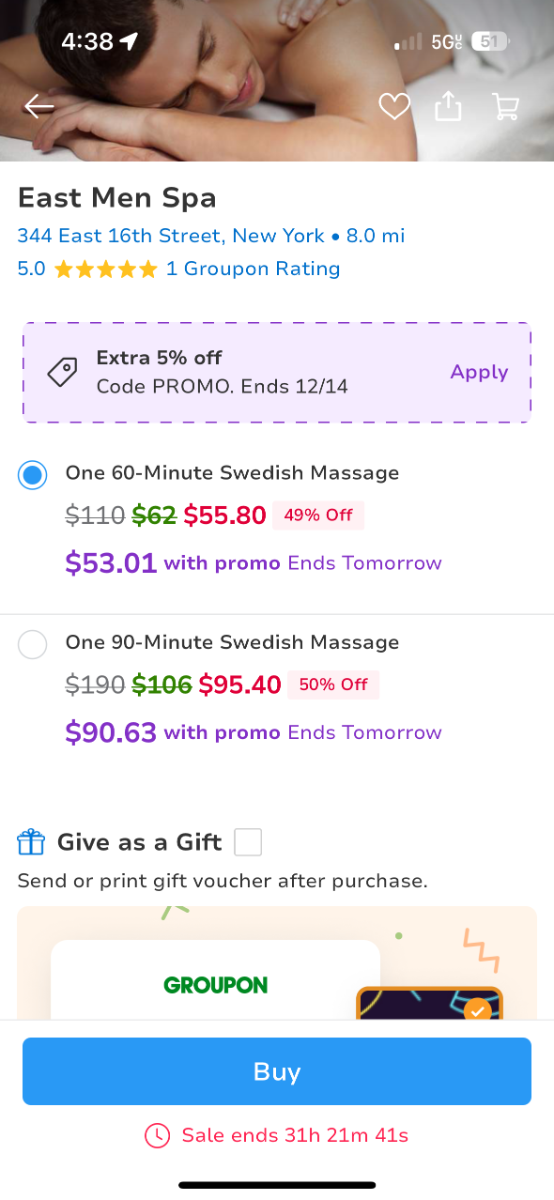Image resolution: width=554 pixels, height=1200 pixels.
Task: Tap the East Men Spa title
Action: (117, 198)
